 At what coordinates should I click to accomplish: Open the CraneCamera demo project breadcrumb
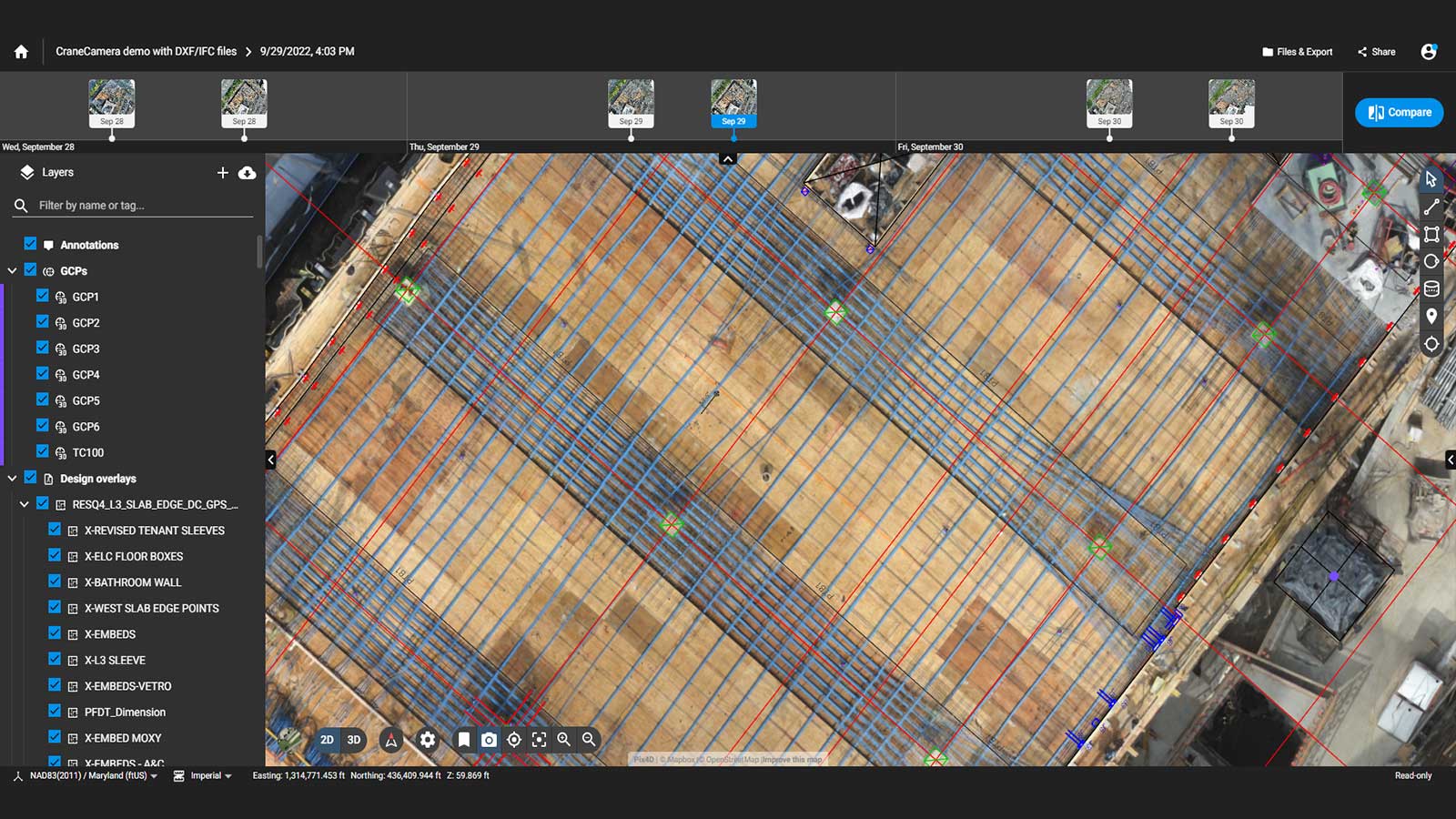click(x=146, y=52)
